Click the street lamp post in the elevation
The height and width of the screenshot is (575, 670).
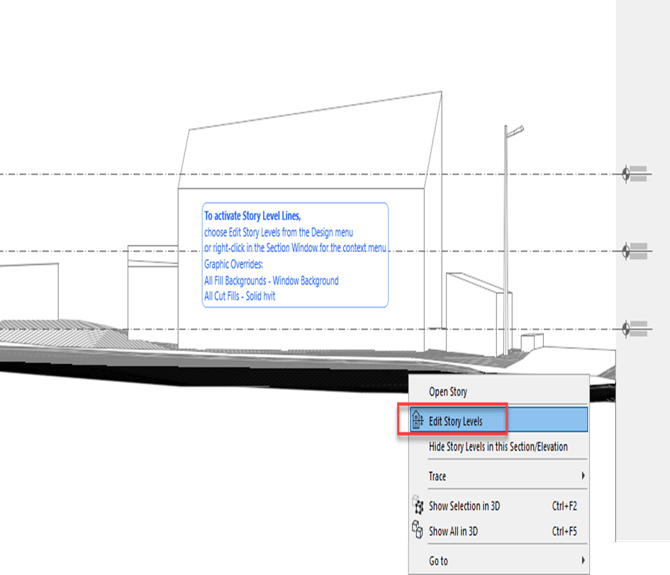tap(508, 240)
